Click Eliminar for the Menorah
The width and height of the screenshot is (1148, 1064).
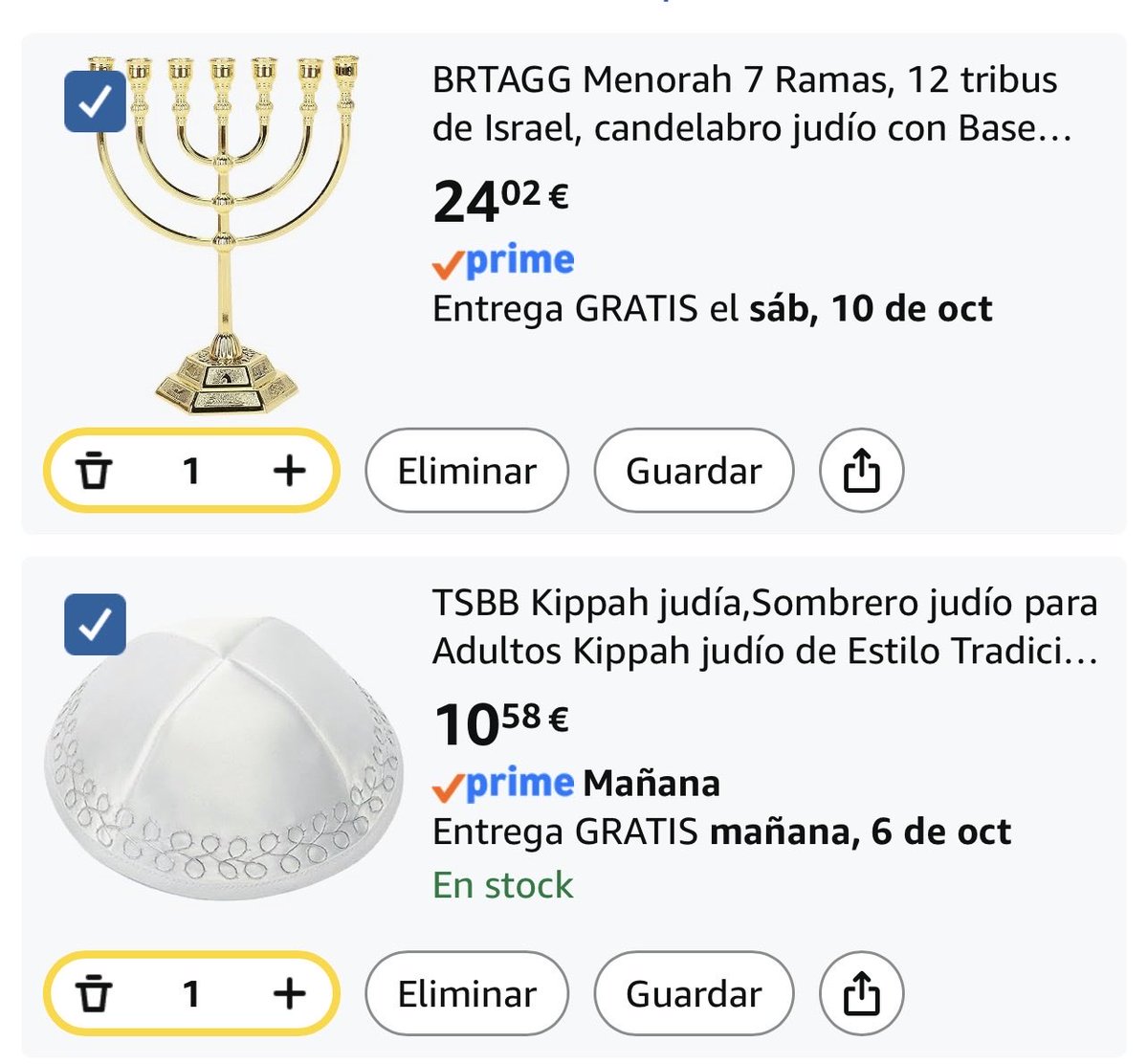click(467, 471)
